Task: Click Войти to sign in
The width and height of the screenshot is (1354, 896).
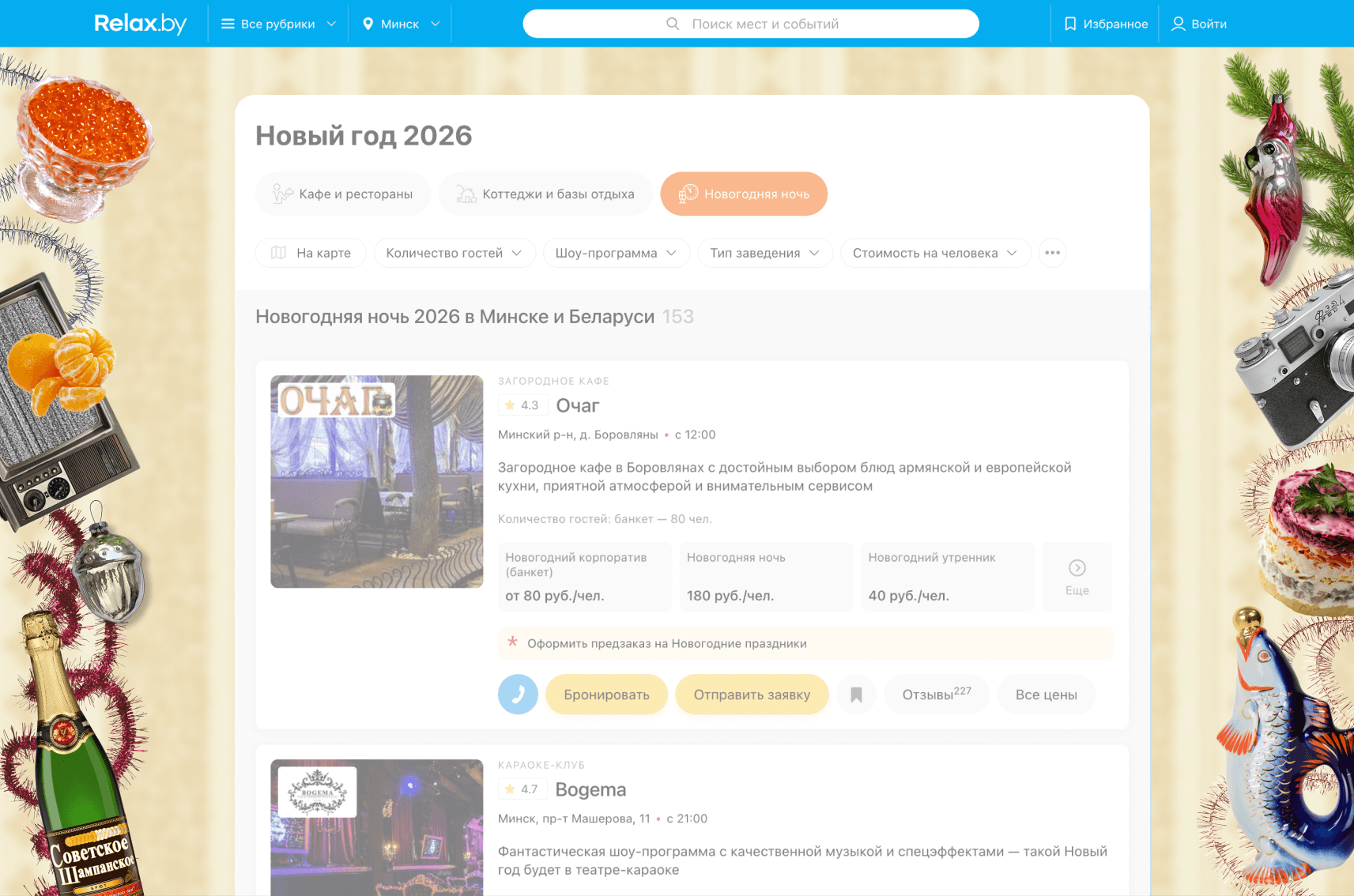Action: point(1199,24)
